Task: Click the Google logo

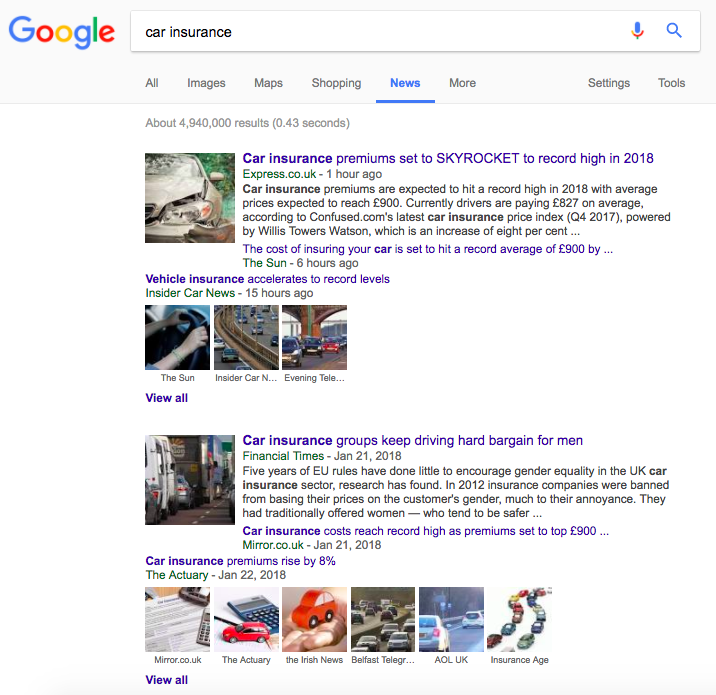Action: pyautogui.click(x=62, y=32)
